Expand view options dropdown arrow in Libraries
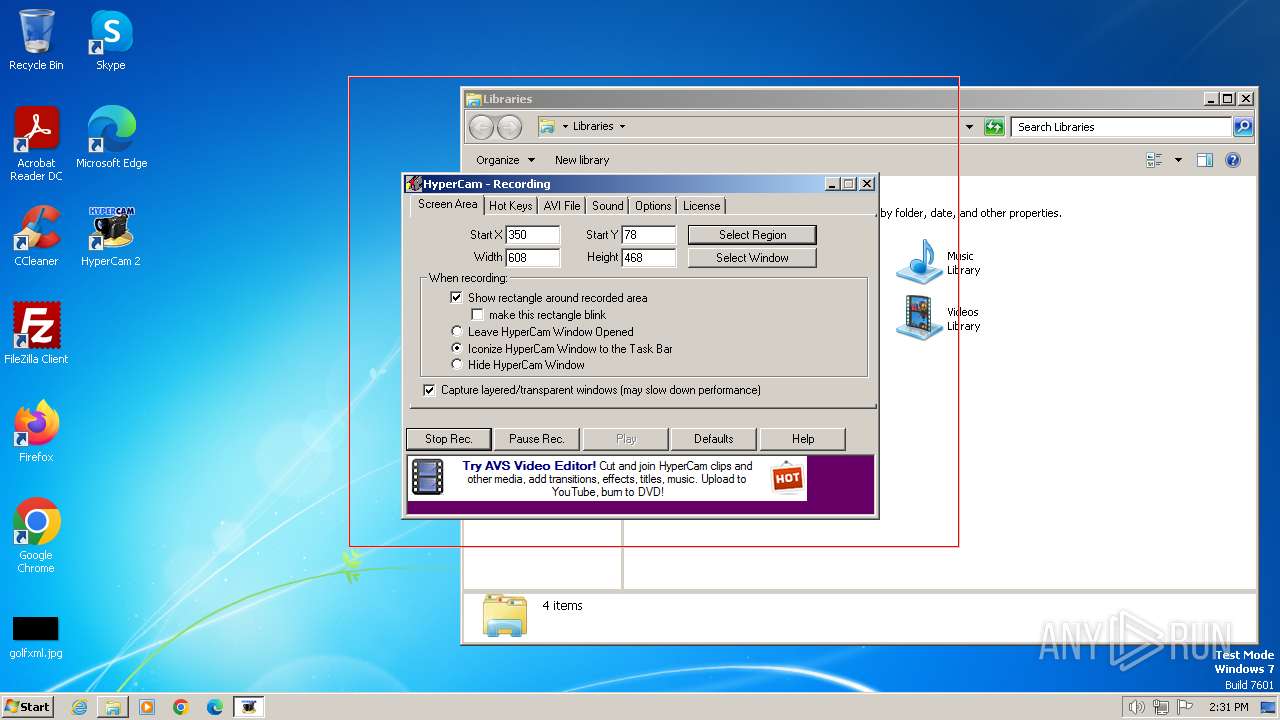This screenshot has width=1280, height=720. 1178,160
